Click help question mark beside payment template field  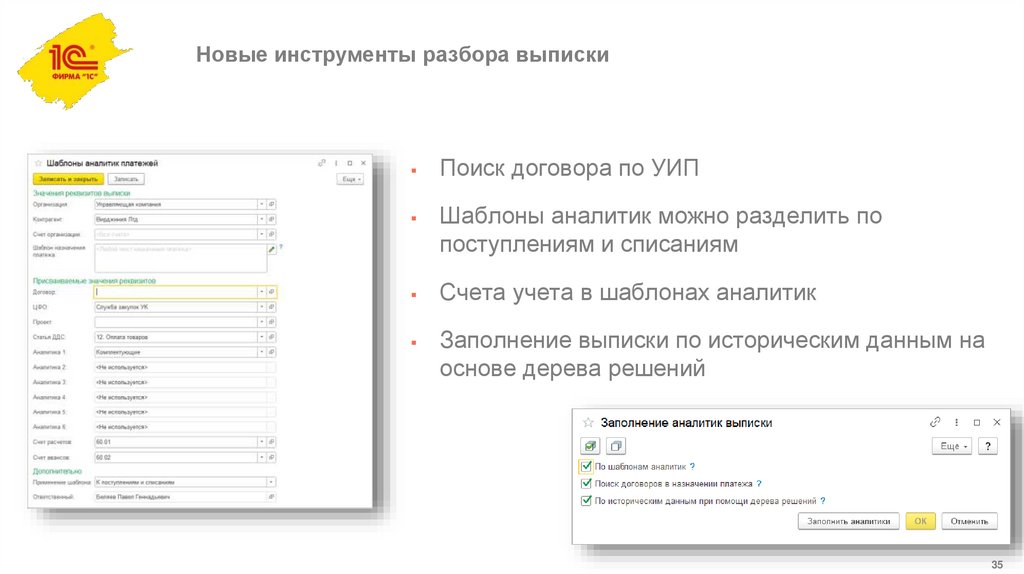point(281,247)
